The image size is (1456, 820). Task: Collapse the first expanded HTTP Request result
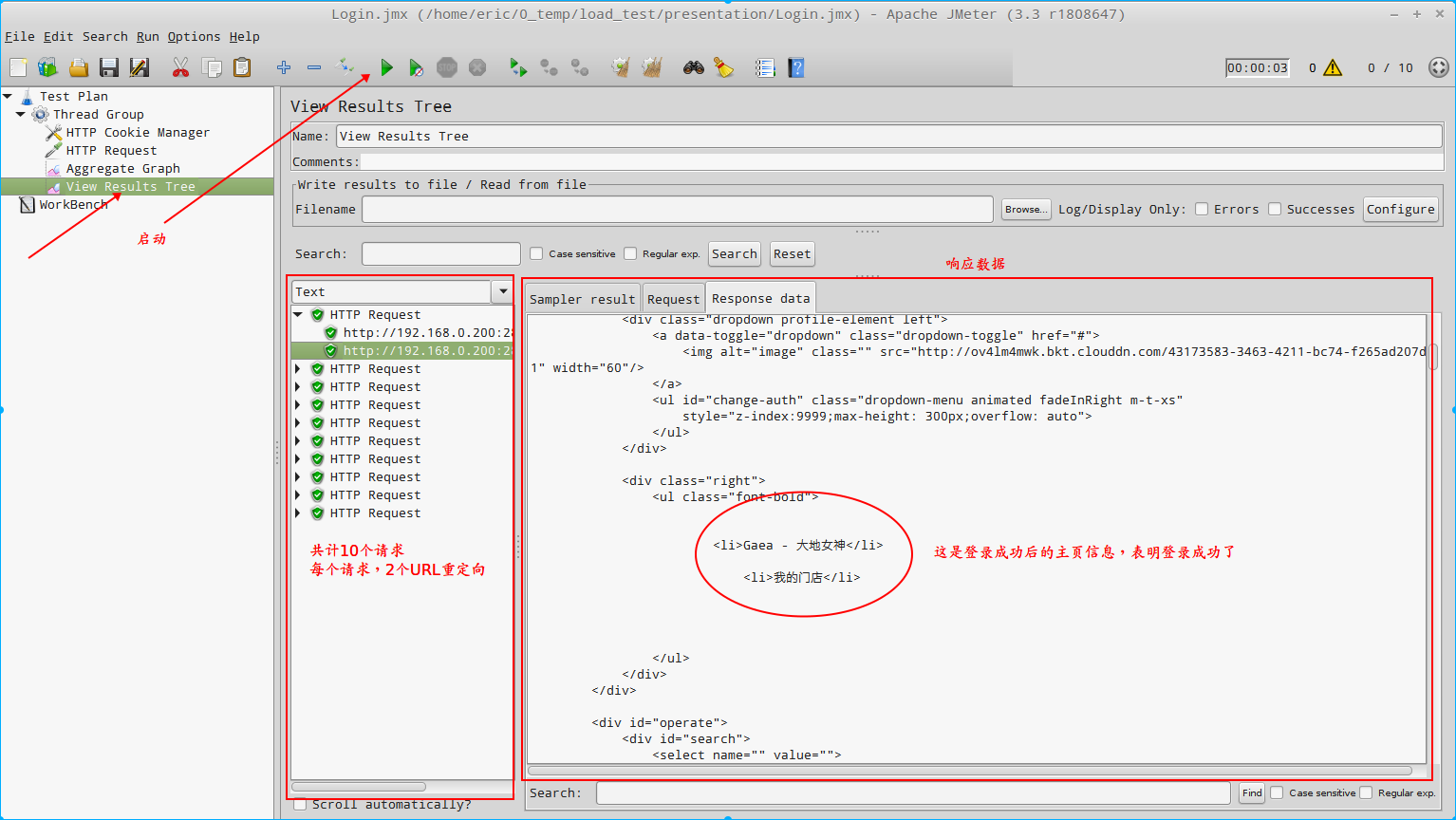tap(298, 315)
